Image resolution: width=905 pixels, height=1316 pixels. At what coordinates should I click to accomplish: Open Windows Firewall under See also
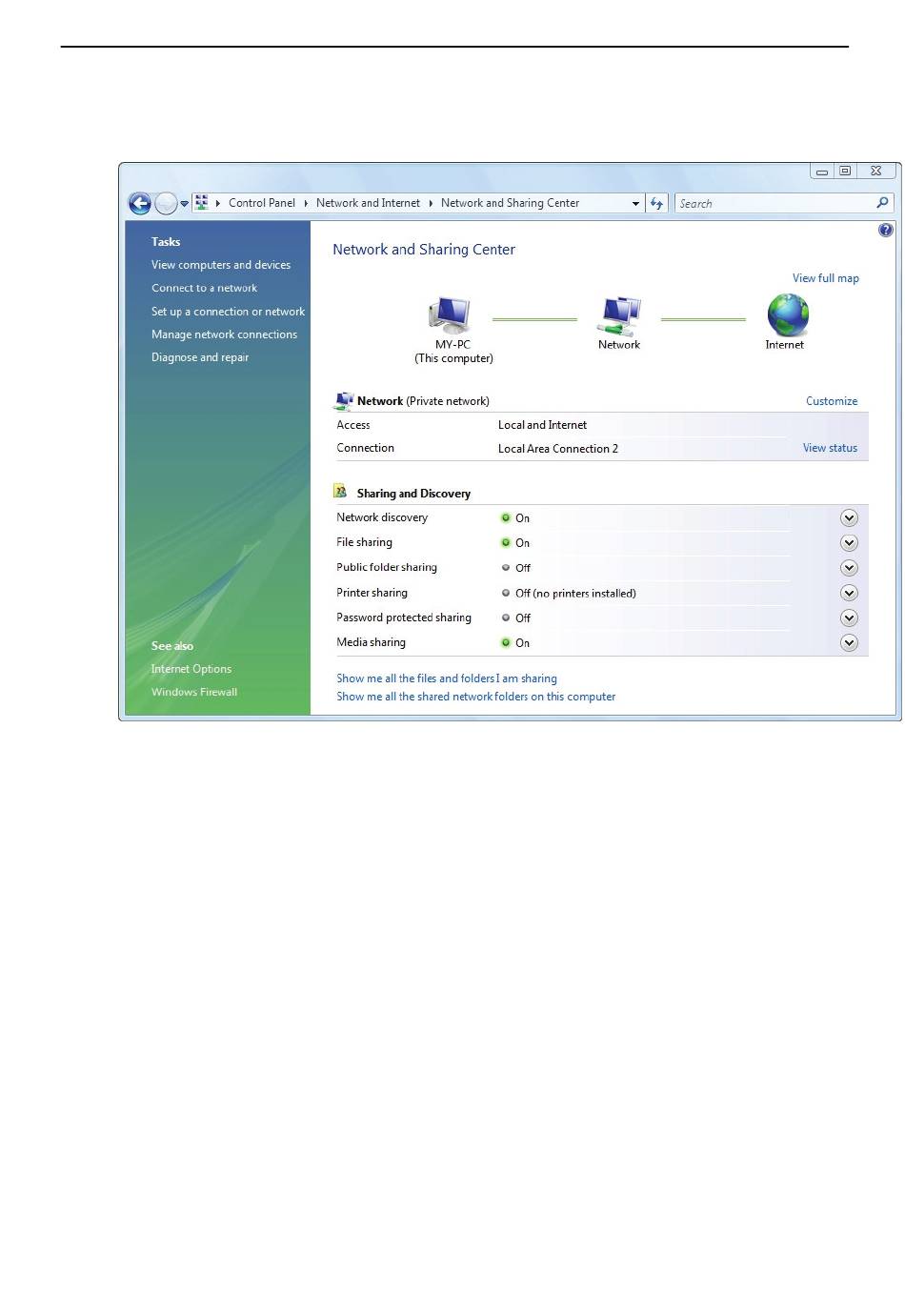[194, 692]
